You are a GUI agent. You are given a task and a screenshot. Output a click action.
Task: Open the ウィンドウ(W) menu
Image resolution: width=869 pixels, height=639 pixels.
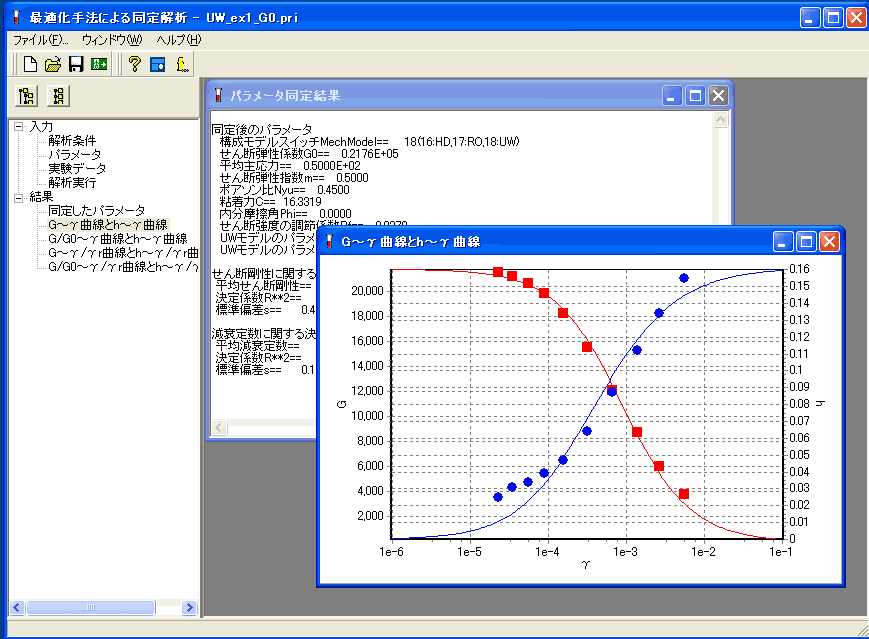coord(112,40)
